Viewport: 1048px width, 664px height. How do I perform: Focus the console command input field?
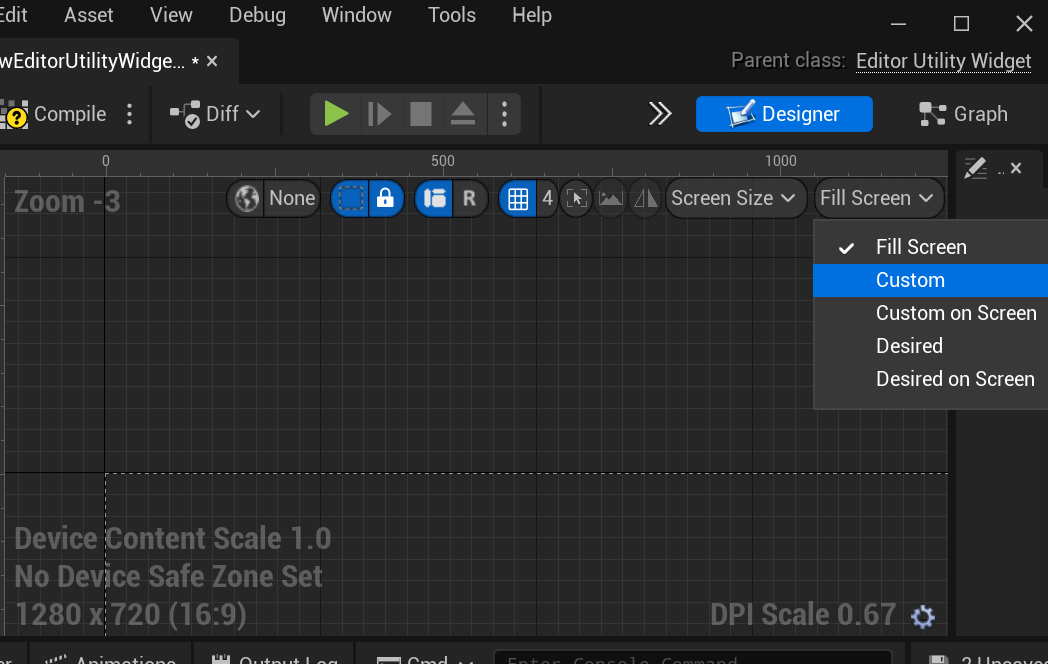pyautogui.click(x=692, y=658)
